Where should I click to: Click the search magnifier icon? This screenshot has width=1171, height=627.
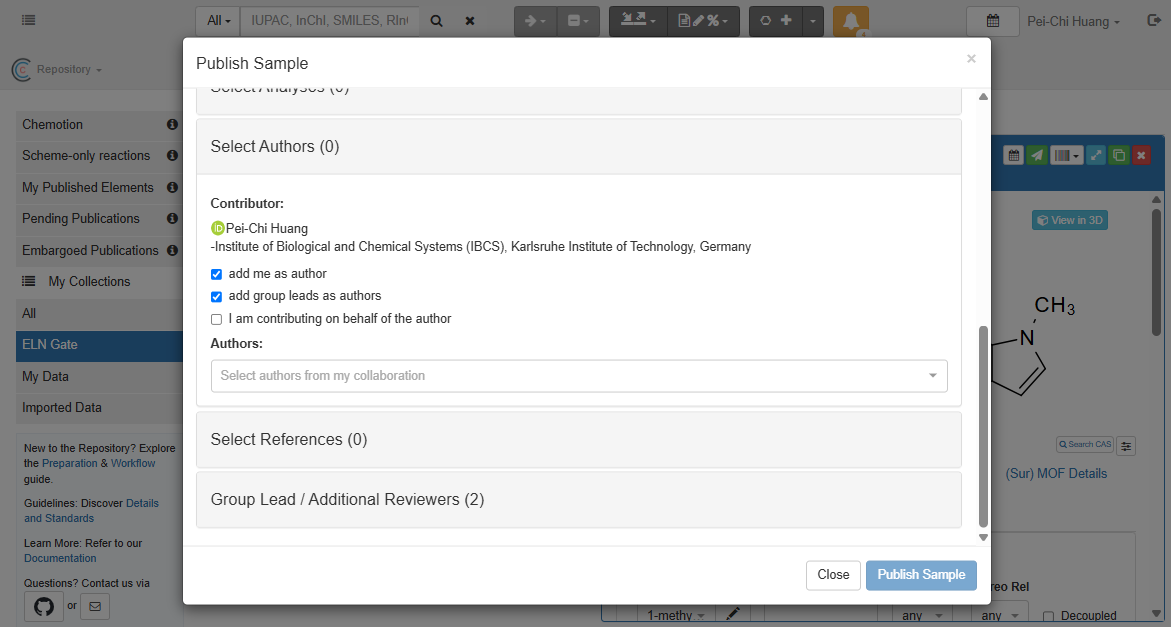[436, 21]
